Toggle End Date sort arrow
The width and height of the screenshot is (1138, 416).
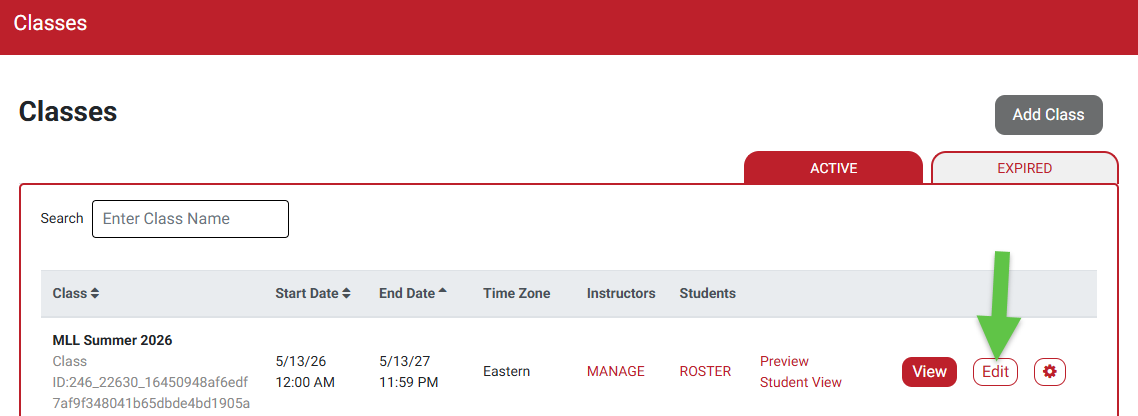pyautogui.click(x=443, y=291)
